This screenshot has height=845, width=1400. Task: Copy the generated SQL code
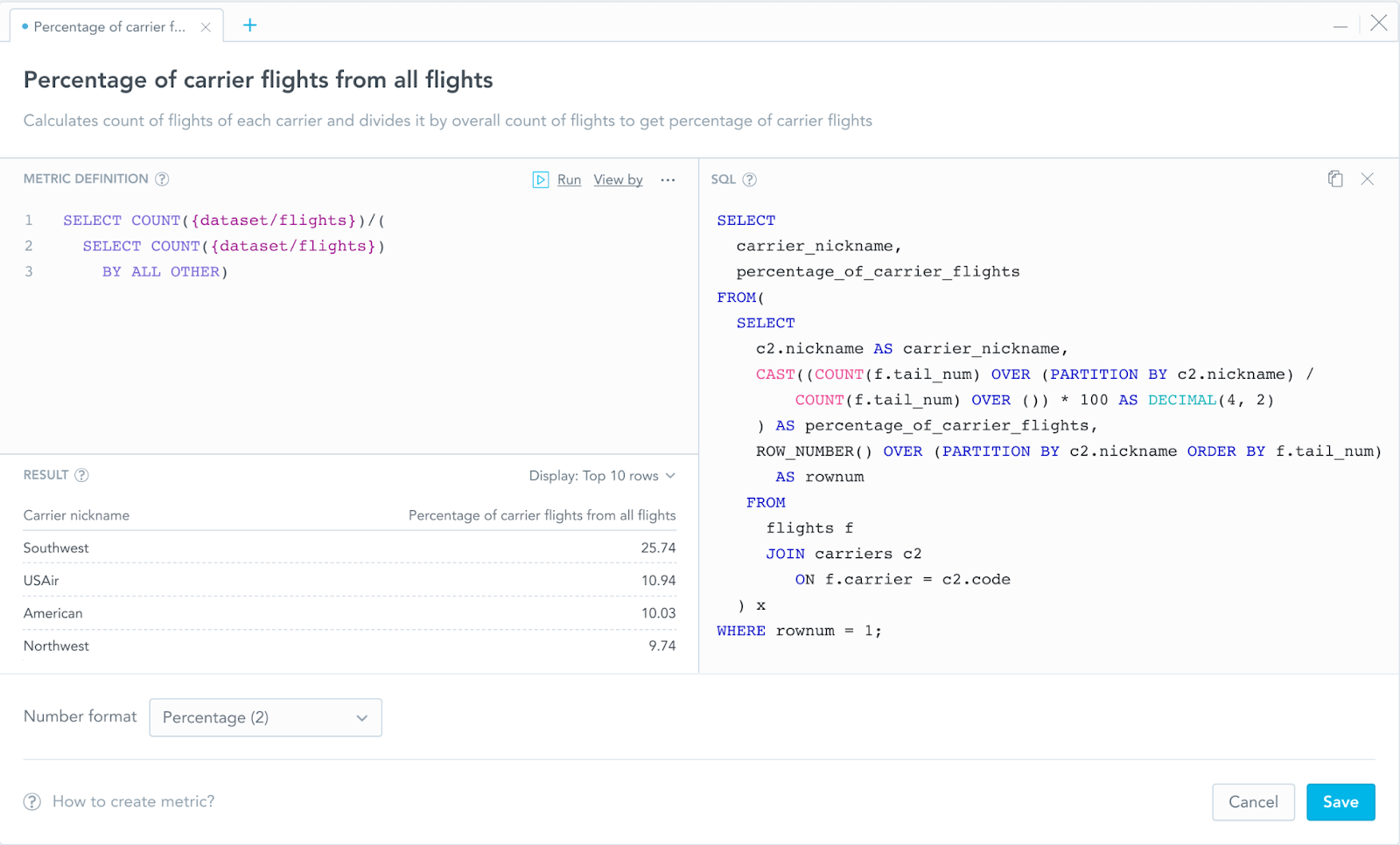click(1335, 178)
